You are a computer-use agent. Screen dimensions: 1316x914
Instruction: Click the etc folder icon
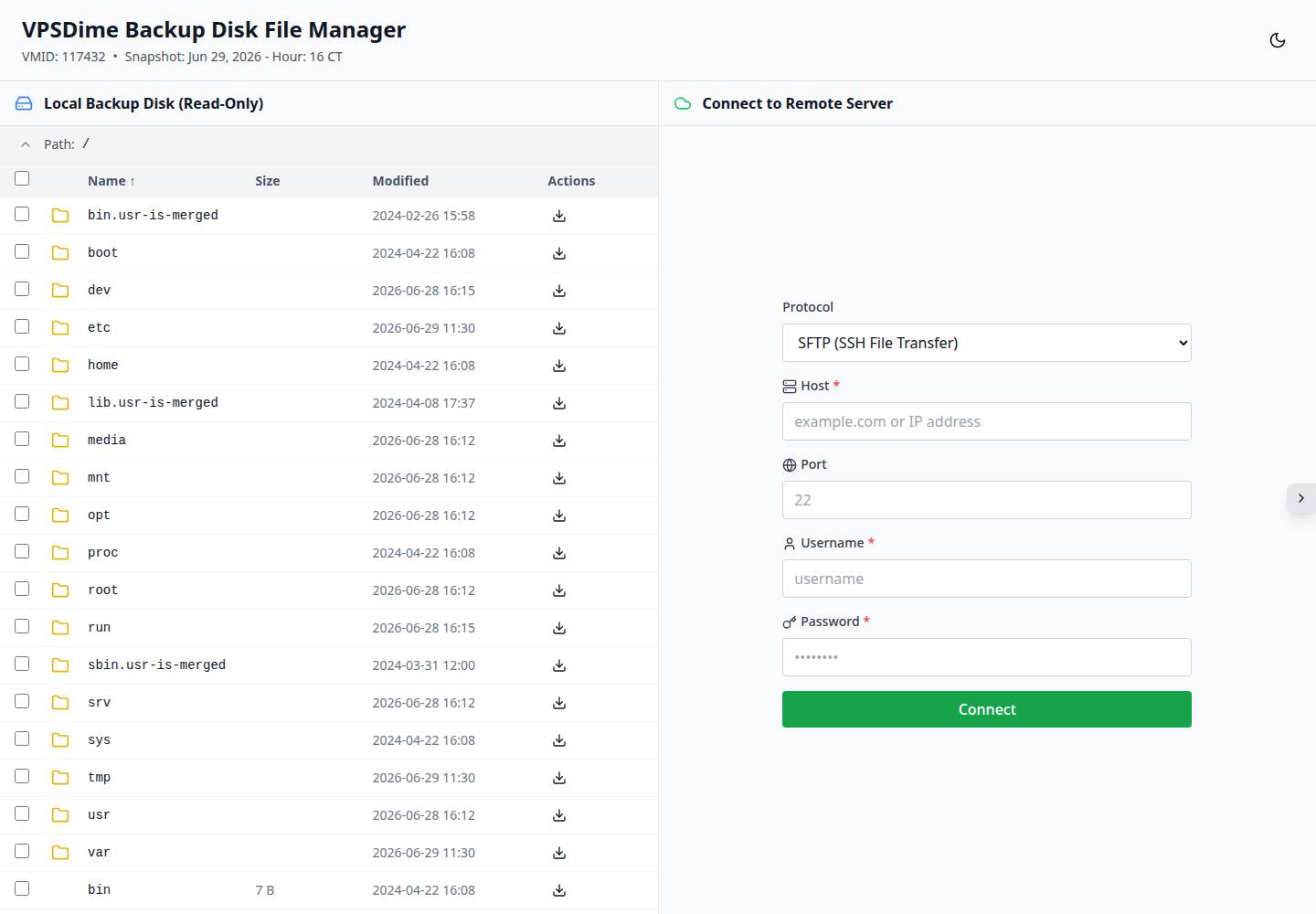(x=60, y=328)
